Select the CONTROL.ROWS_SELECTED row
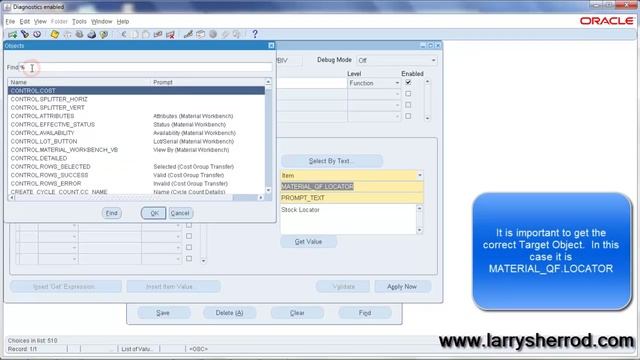The image size is (640, 360). click(x=136, y=167)
